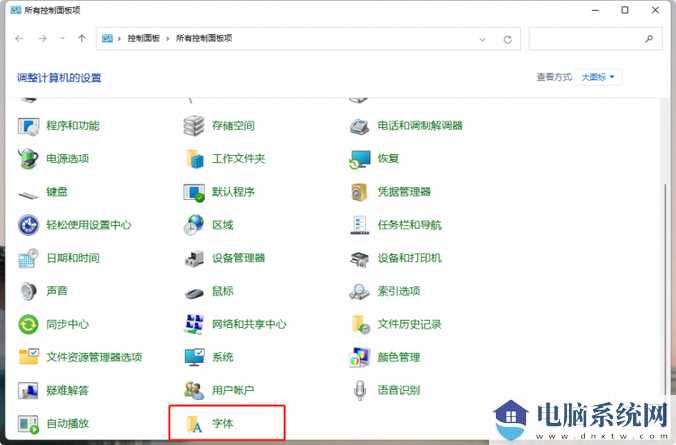
Task: Open the 设备管理器 icon
Action: point(194,258)
